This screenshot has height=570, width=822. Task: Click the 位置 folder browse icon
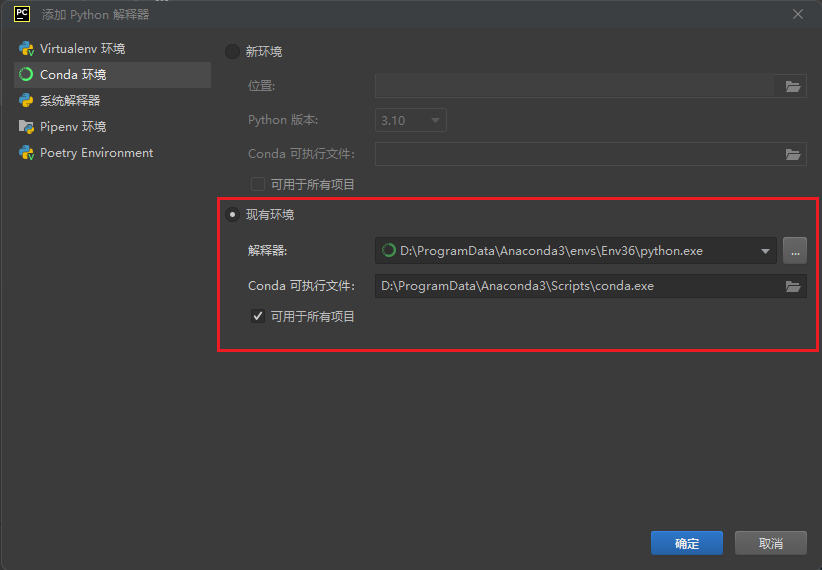(793, 86)
